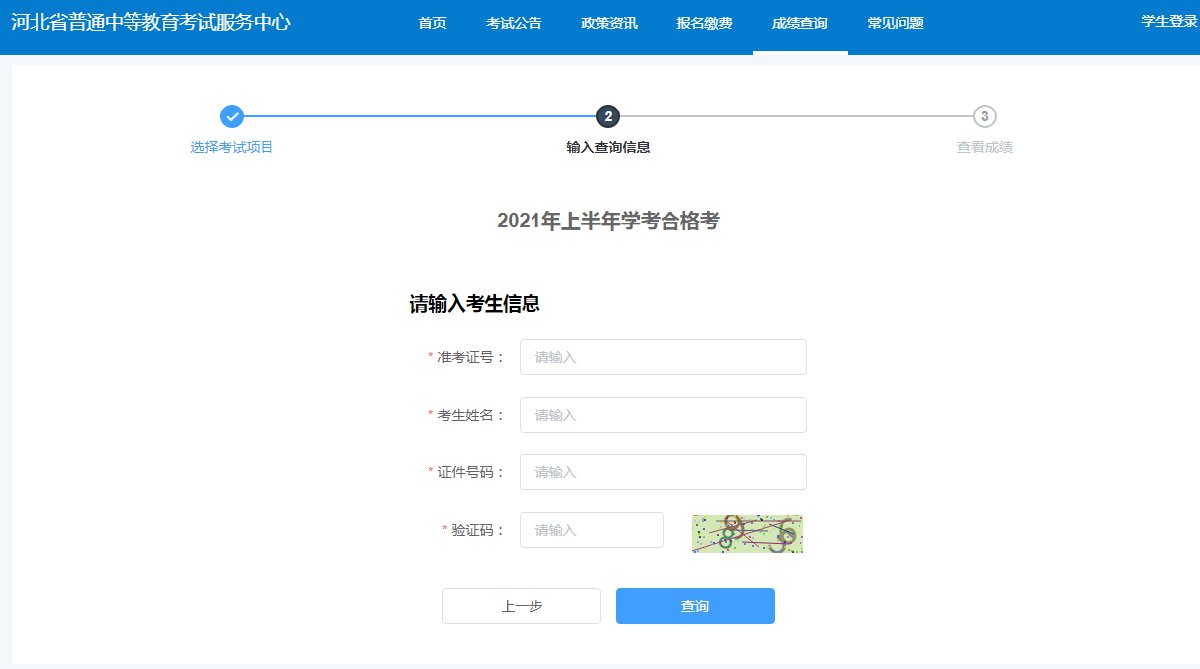
Task: Go to 考试公告 in navigation bar
Action: pos(513,23)
